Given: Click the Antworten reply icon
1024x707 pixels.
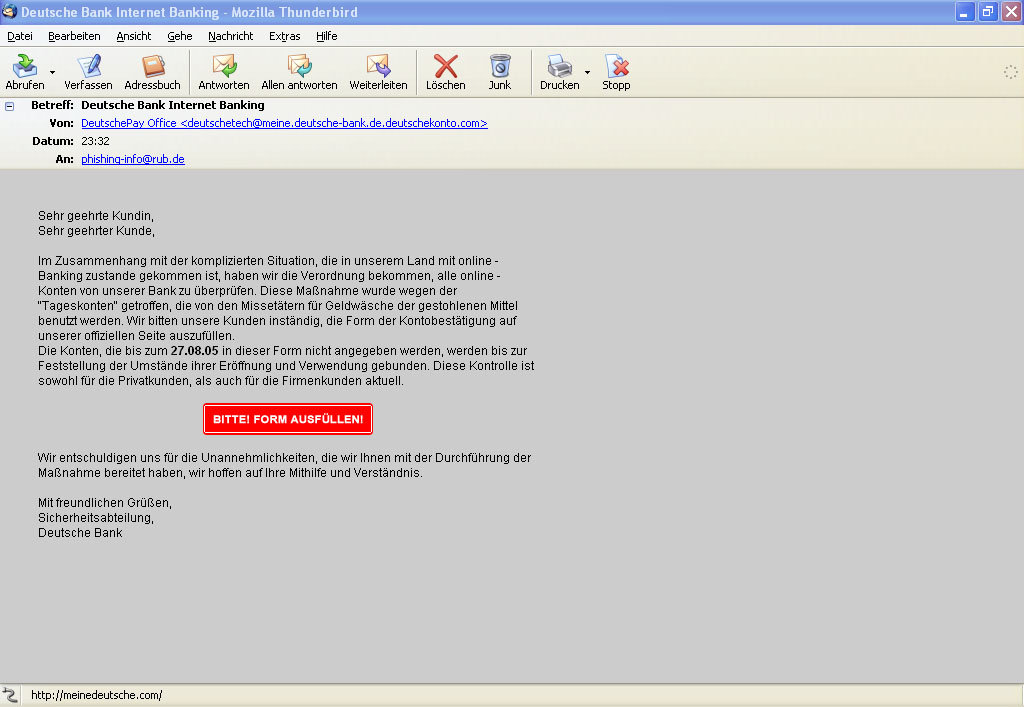Looking at the screenshot, I should [x=224, y=66].
